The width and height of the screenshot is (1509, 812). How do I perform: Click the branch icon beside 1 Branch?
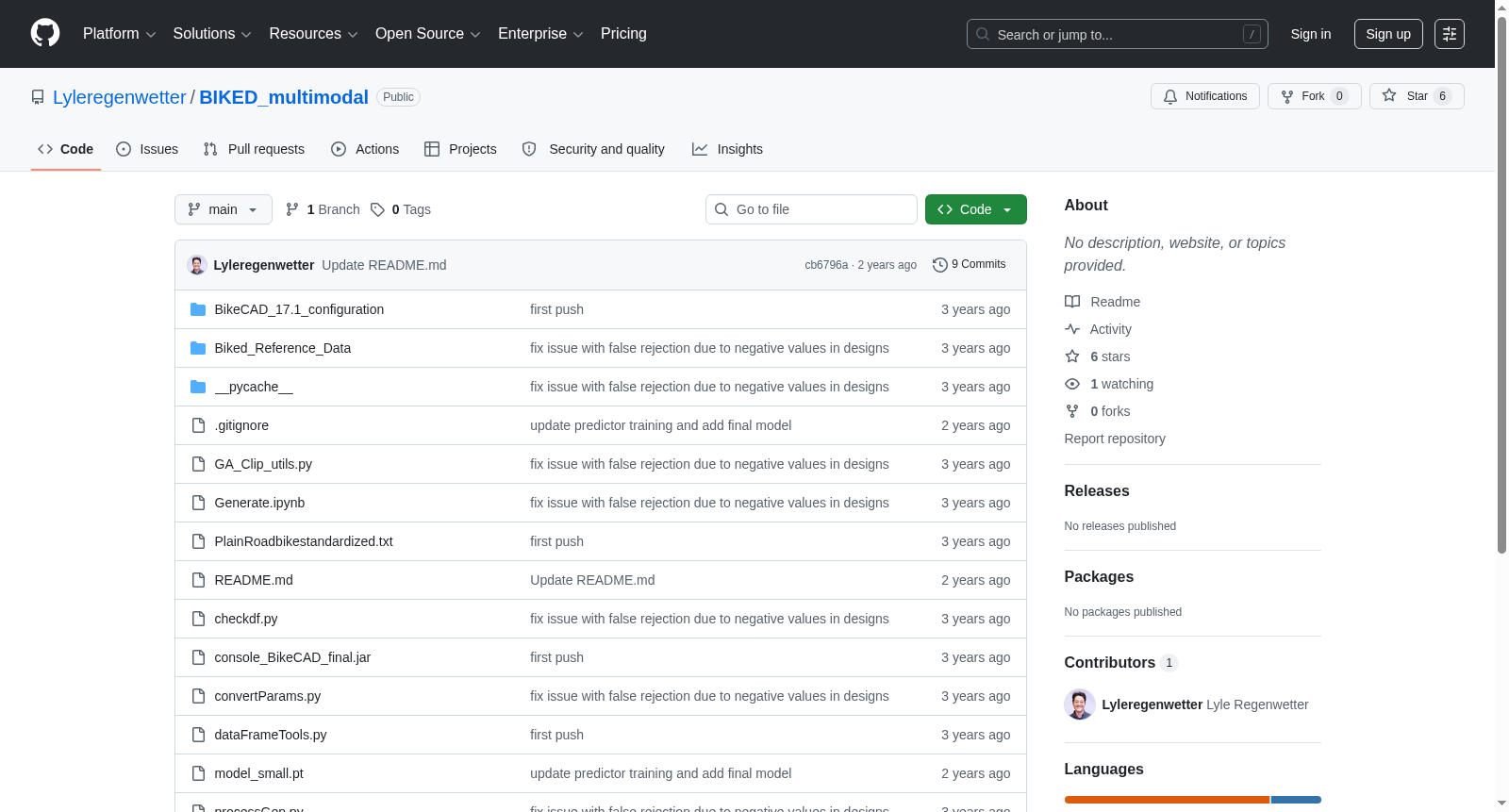click(292, 209)
